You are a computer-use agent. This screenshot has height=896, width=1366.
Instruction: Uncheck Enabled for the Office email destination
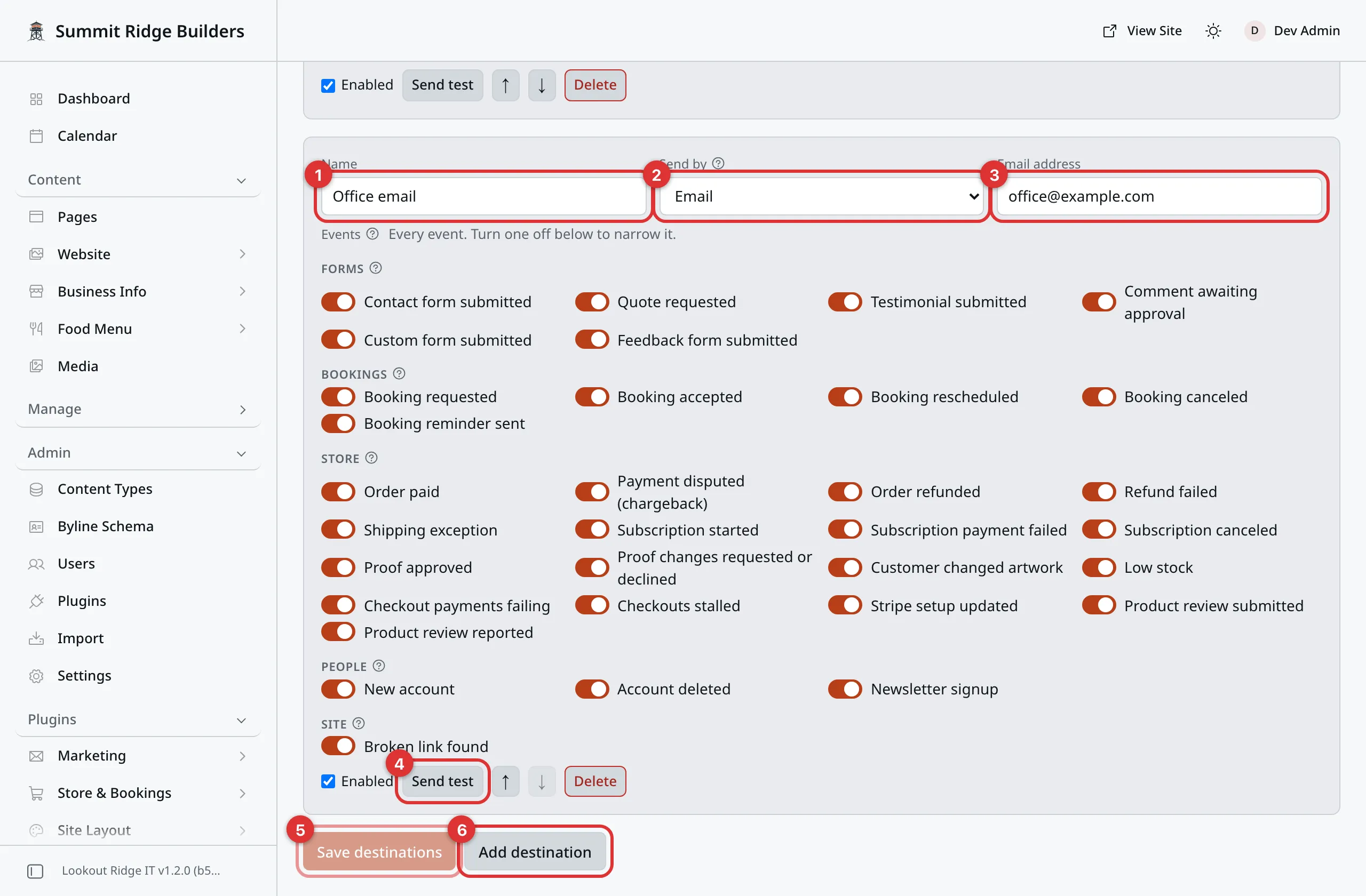[x=328, y=781]
